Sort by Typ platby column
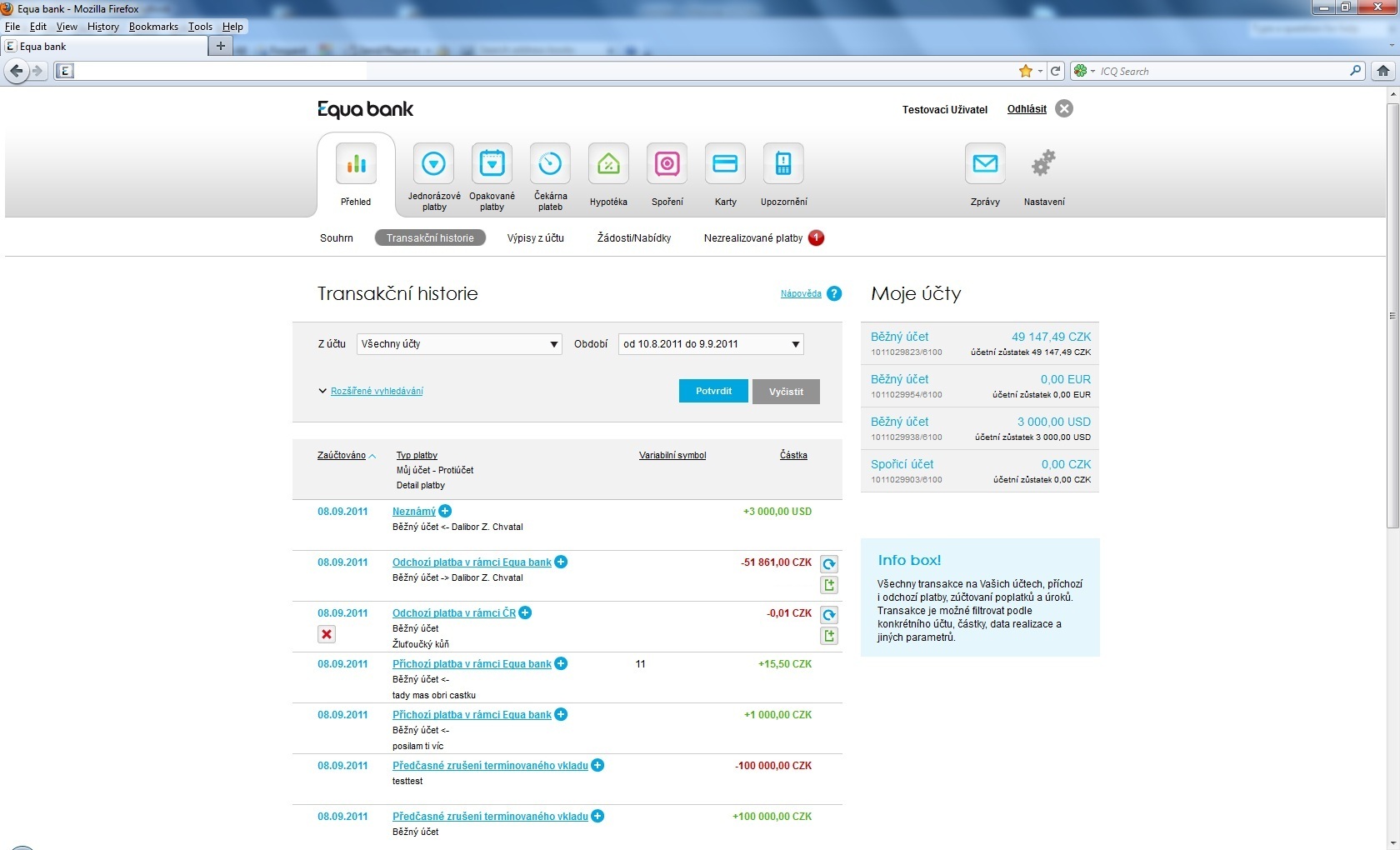This screenshot has width=1400, height=850. pyautogui.click(x=417, y=455)
